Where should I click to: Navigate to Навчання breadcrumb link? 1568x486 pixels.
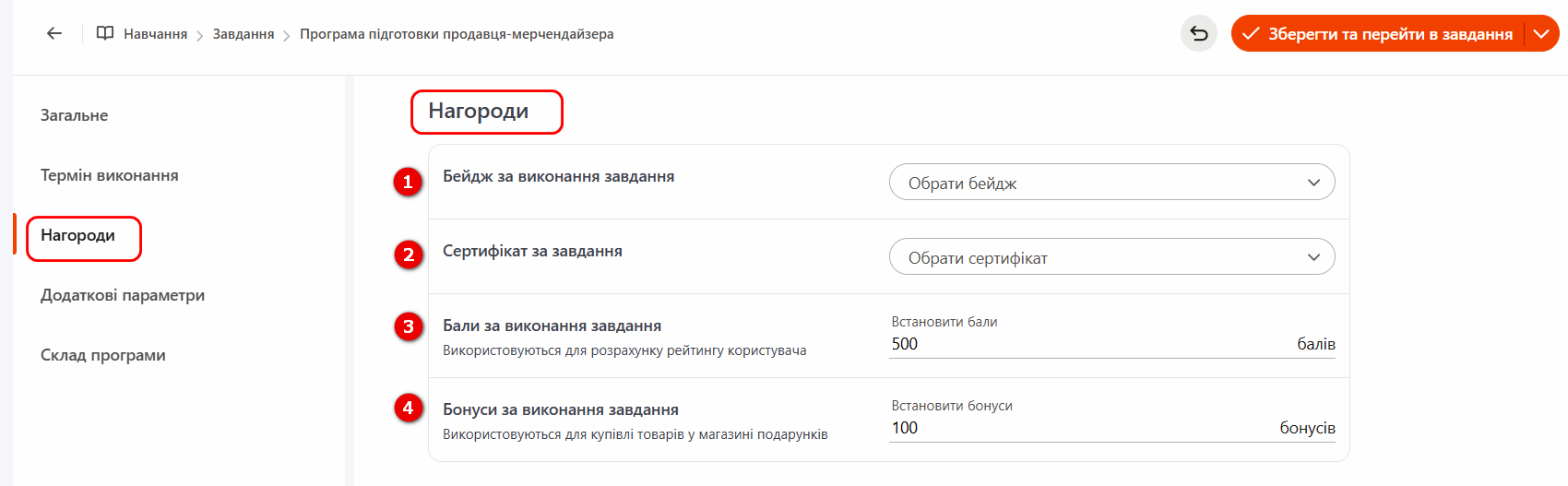click(x=155, y=34)
